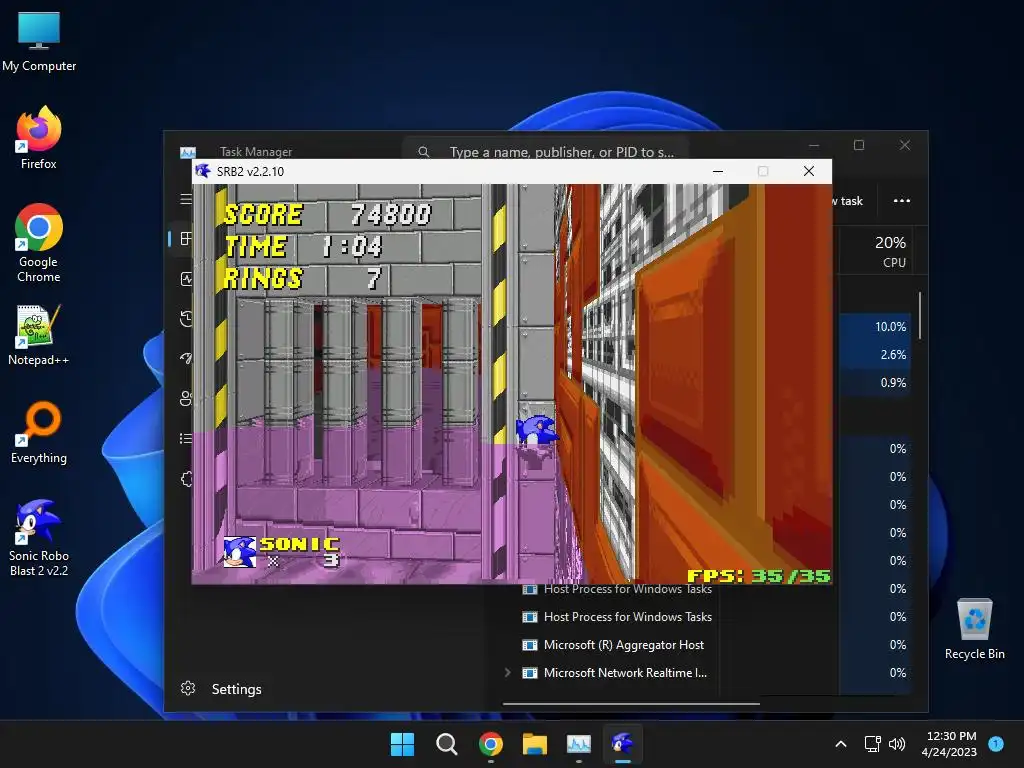Minimize the SRB2 game window

718,171
